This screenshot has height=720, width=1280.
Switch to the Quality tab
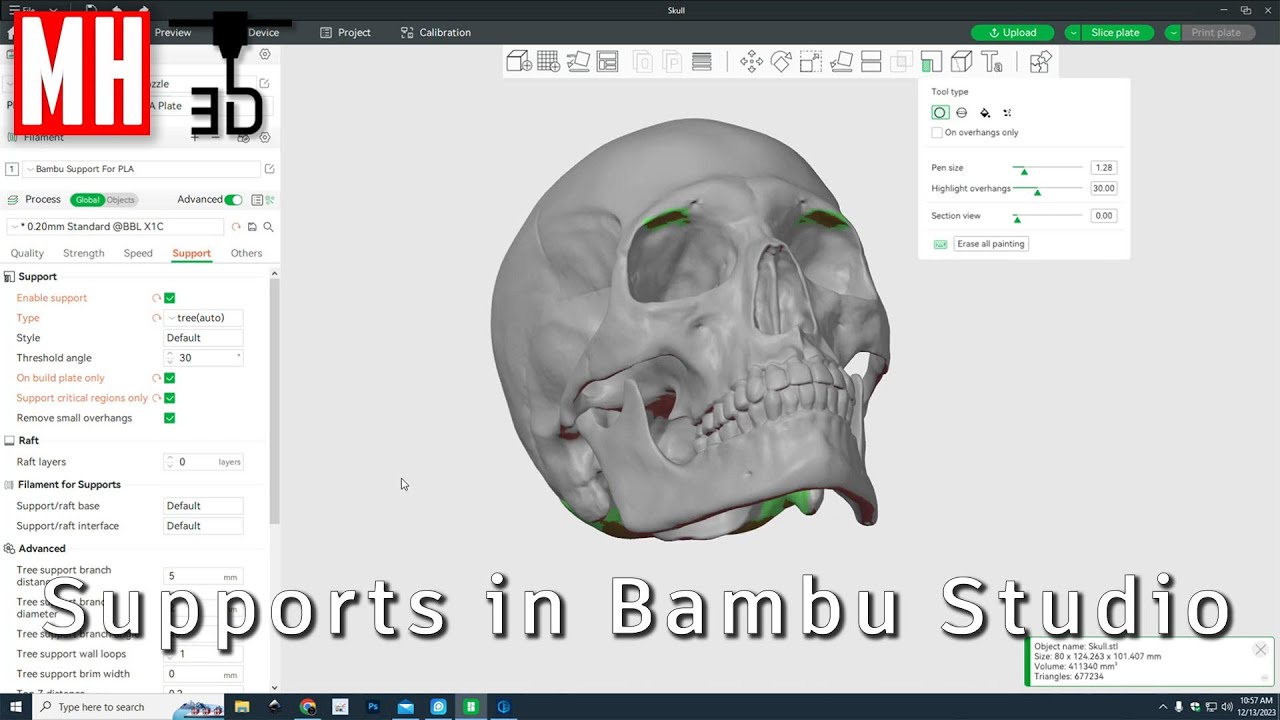(27, 253)
